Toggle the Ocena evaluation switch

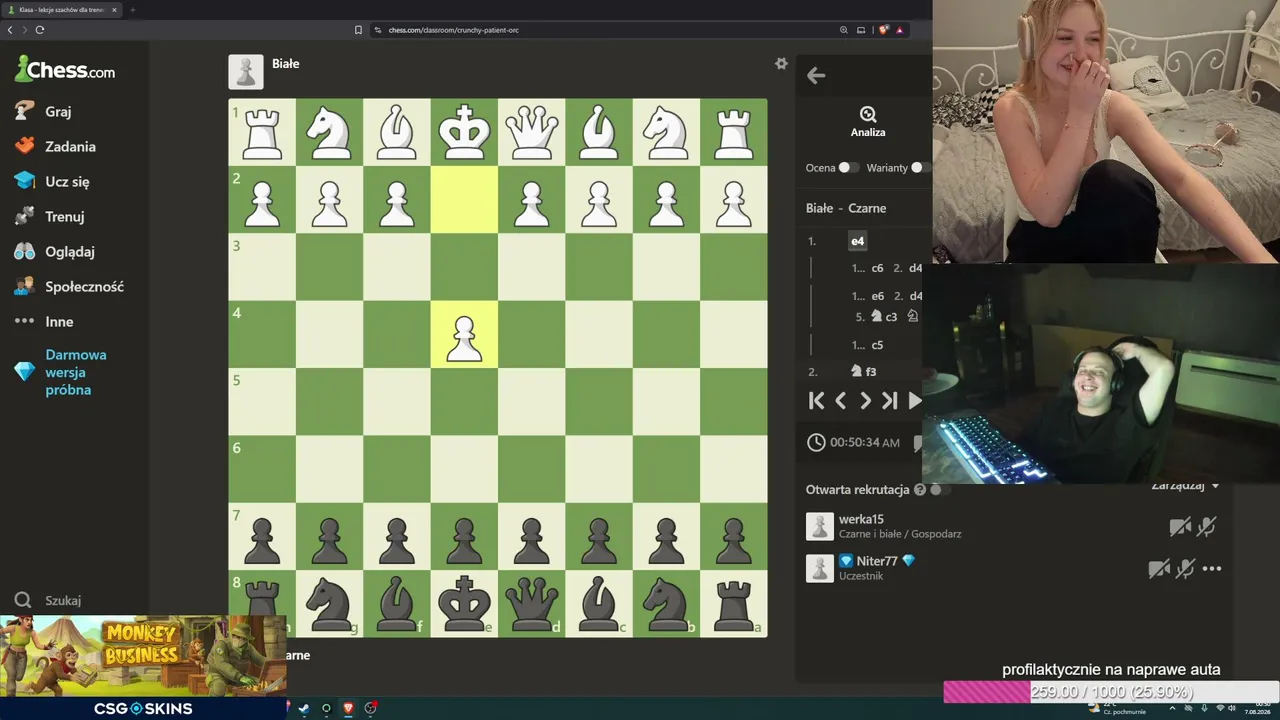click(848, 168)
